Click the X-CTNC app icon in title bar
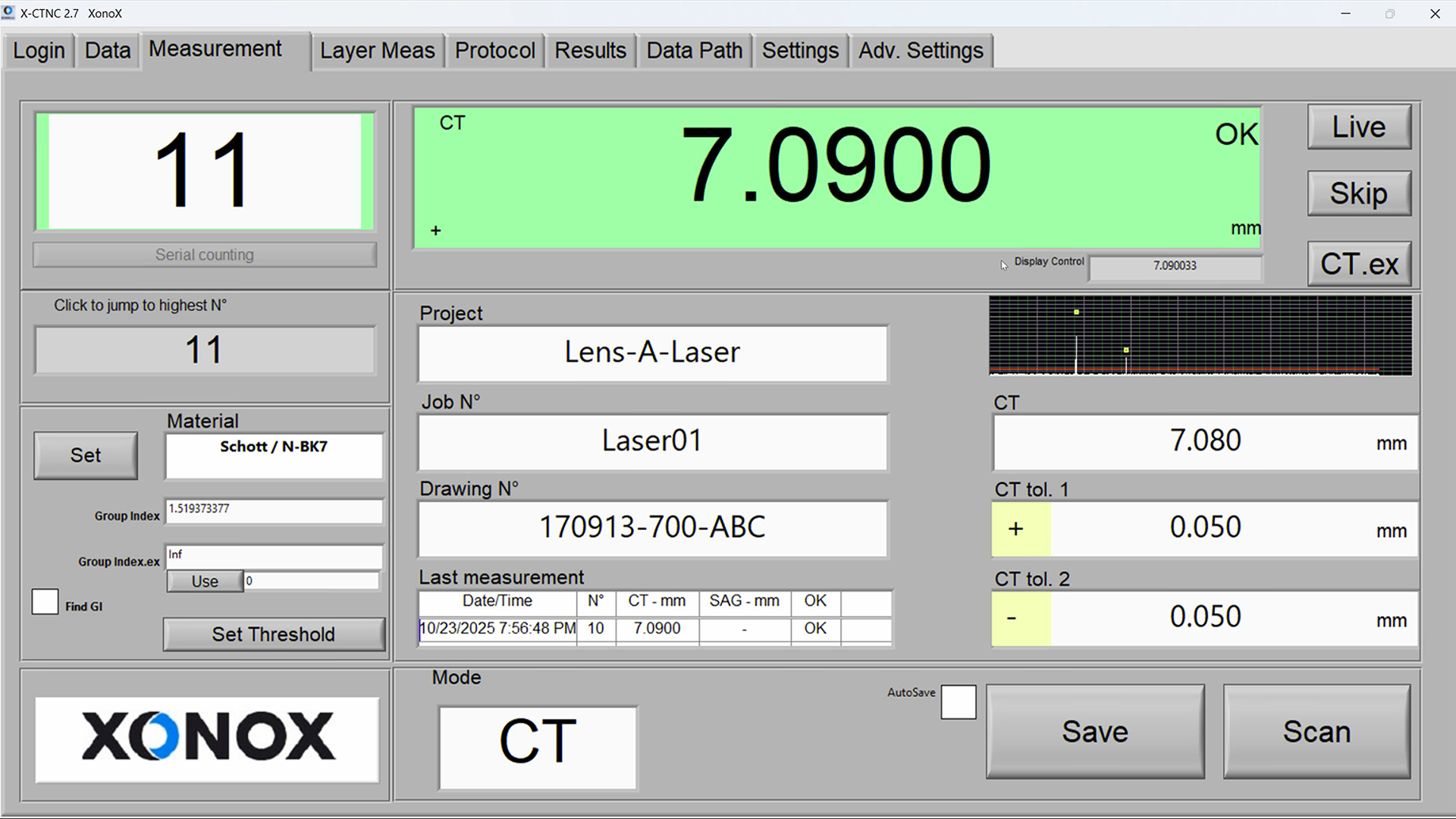 (x=8, y=13)
